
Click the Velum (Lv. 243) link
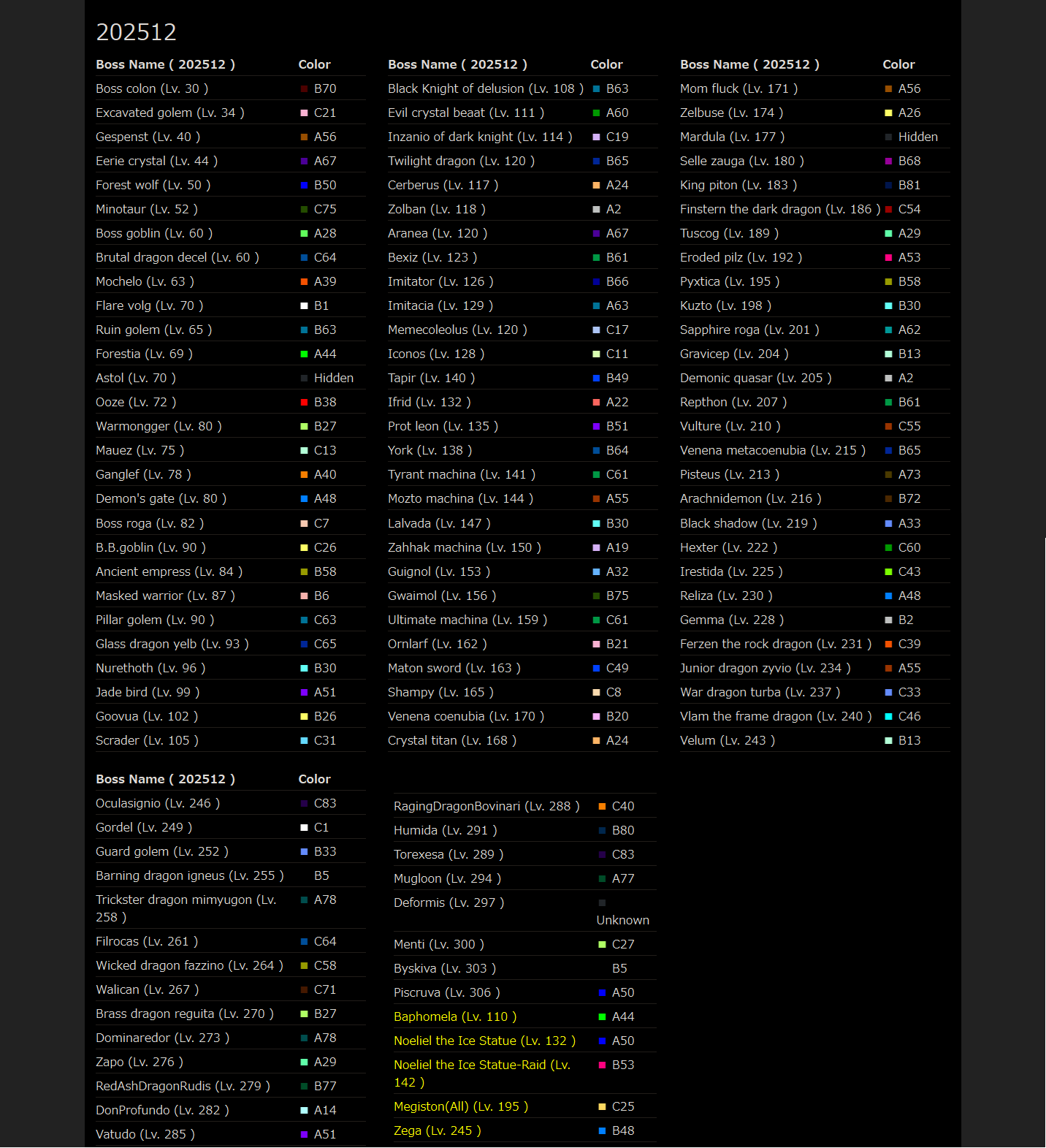728,740
